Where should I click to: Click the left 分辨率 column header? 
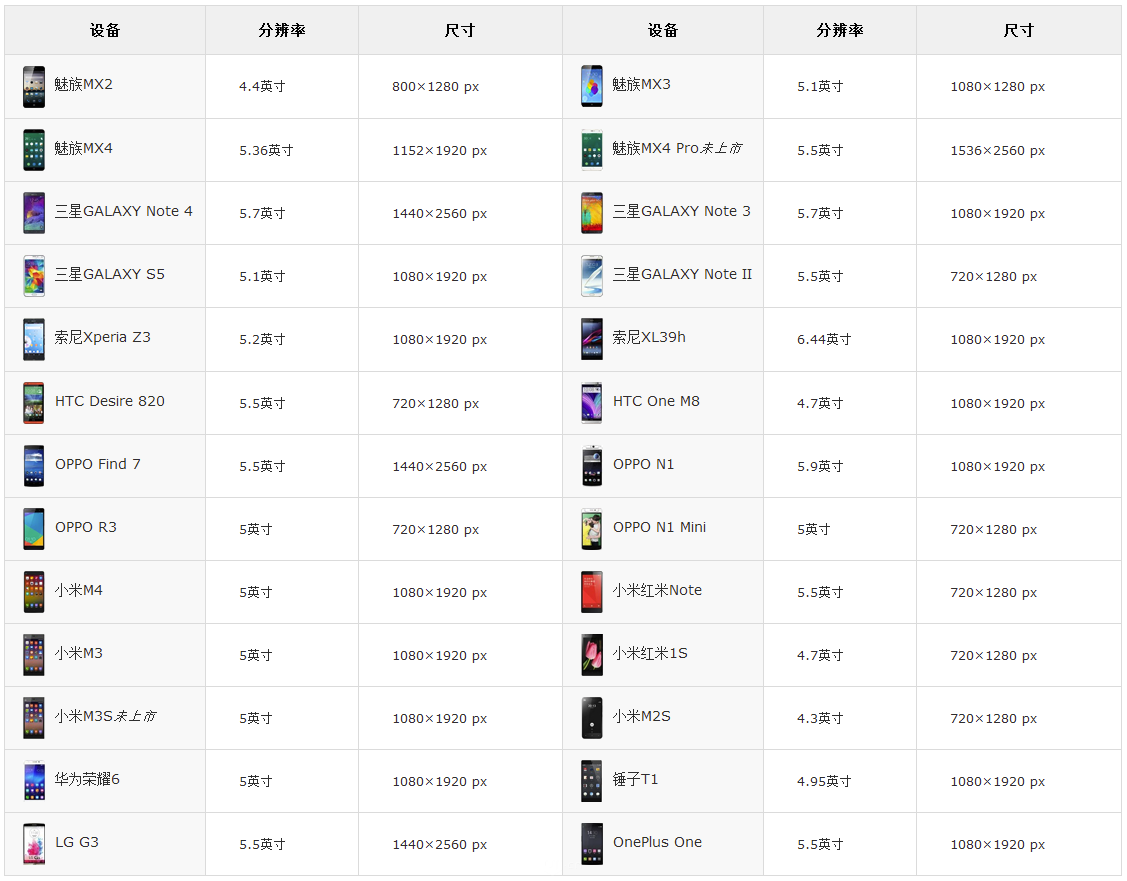[282, 30]
